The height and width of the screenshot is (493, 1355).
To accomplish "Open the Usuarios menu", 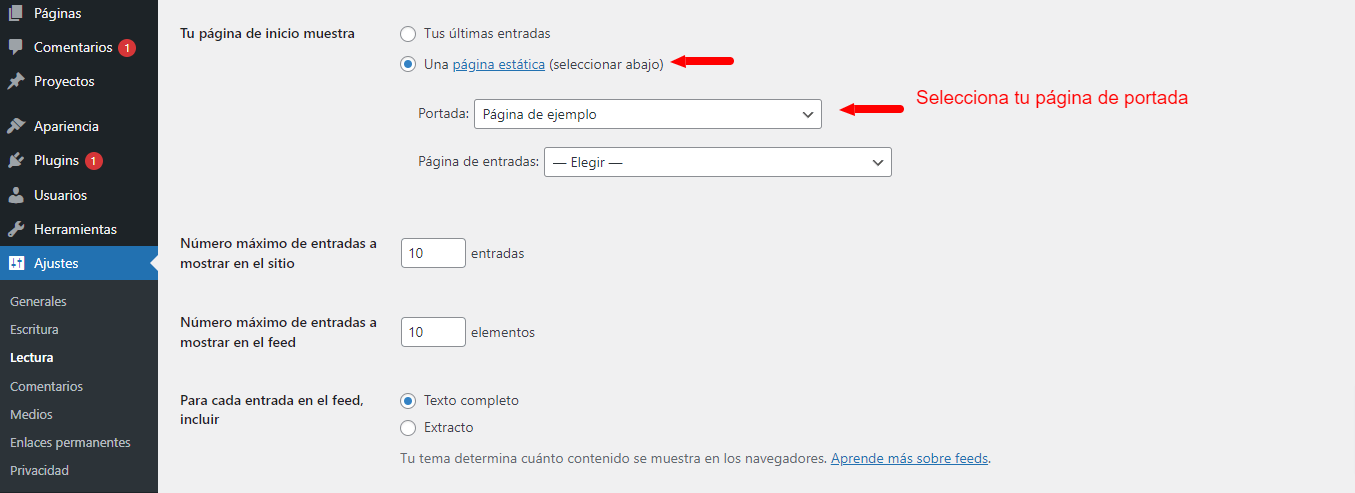I will (x=79, y=195).
